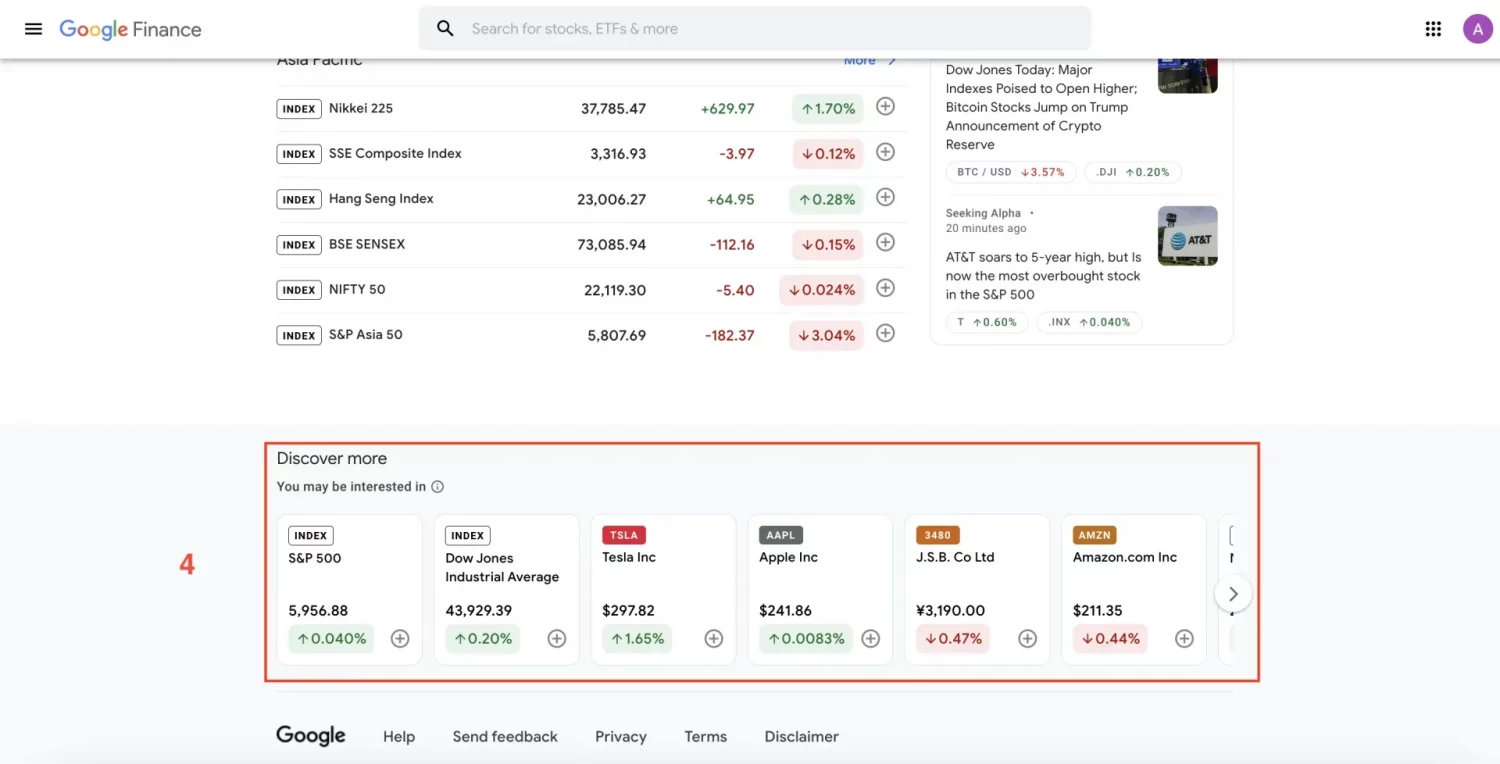
Task: Click the Seeking Alpha source label
Action: coord(983,213)
